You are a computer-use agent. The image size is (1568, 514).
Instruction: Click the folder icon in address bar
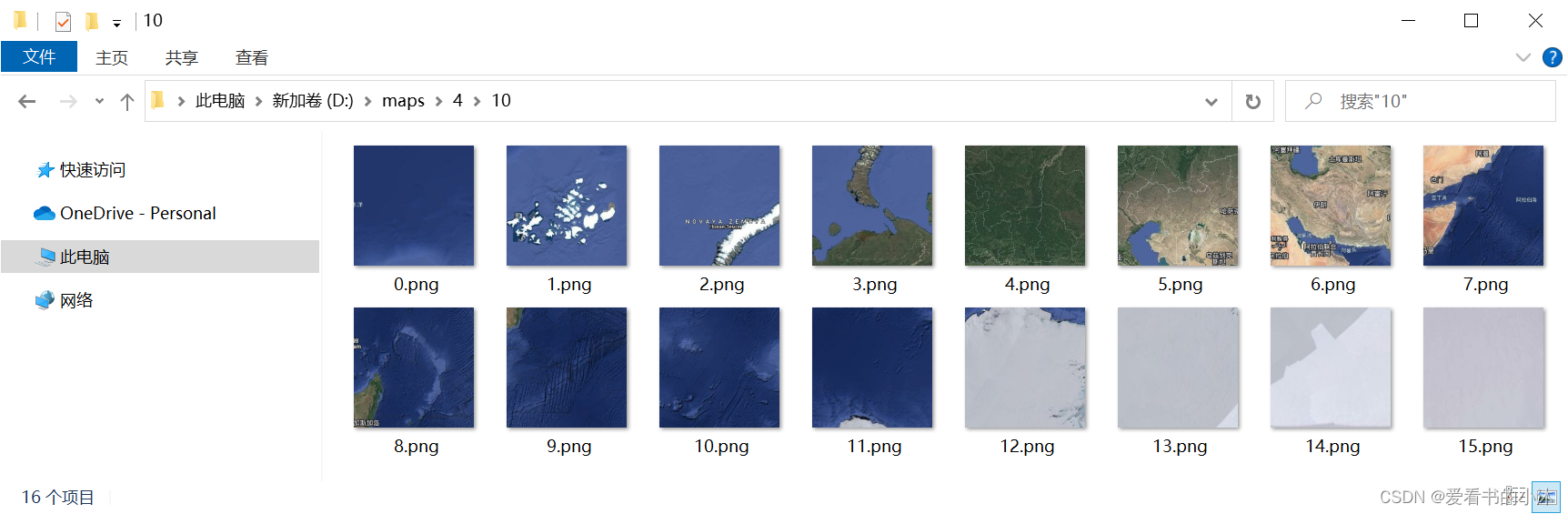click(x=157, y=100)
